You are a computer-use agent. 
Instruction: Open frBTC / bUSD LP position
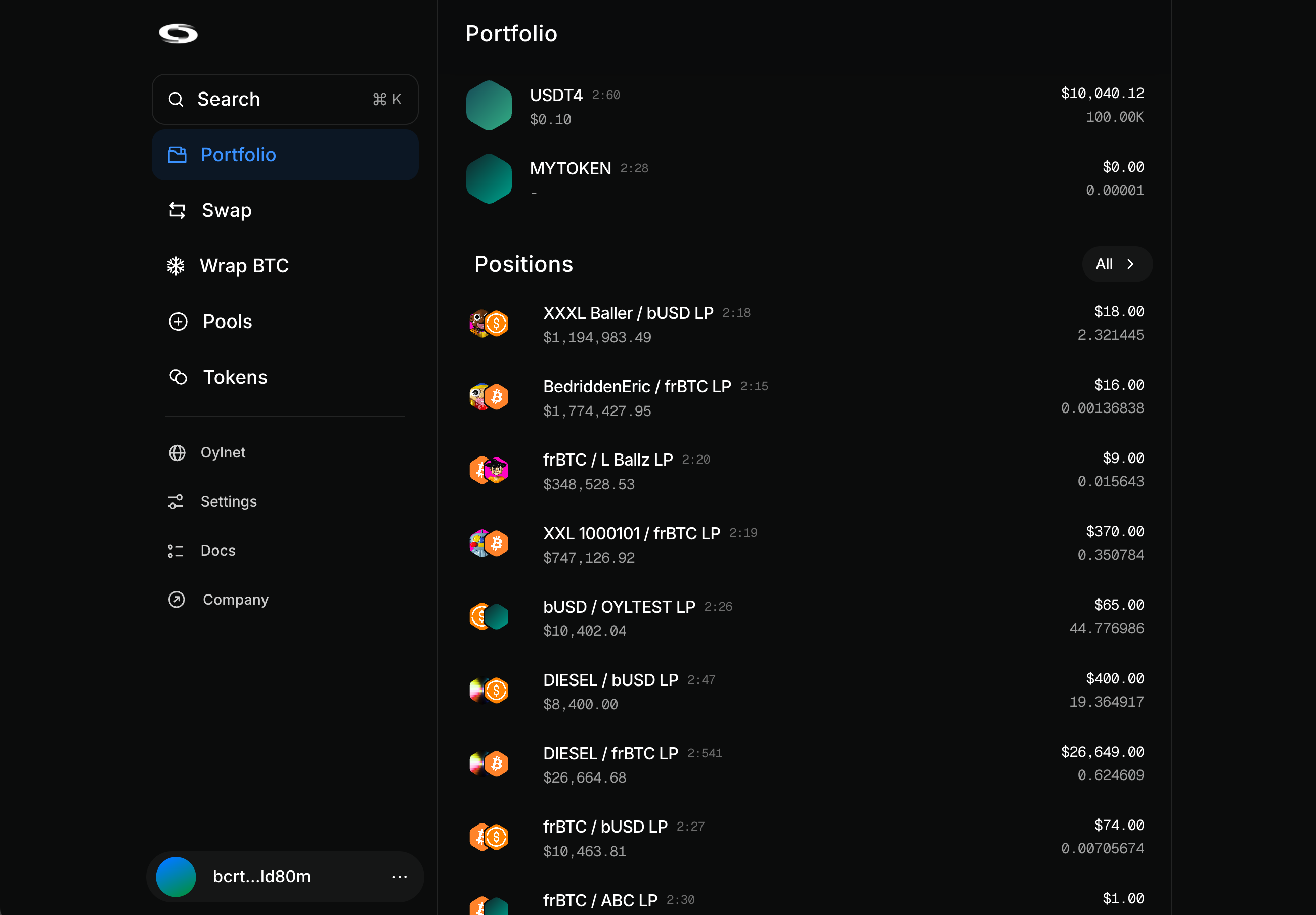tap(605, 827)
